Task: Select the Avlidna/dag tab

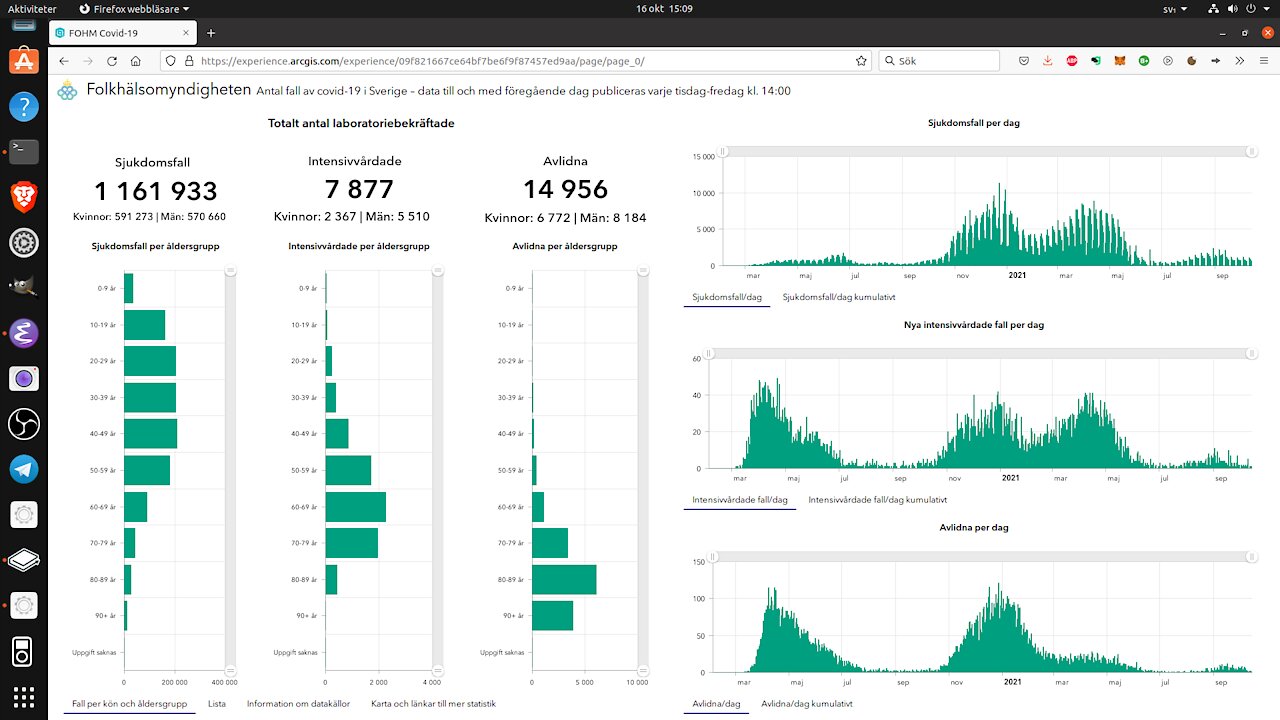Action: (x=716, y=704)
